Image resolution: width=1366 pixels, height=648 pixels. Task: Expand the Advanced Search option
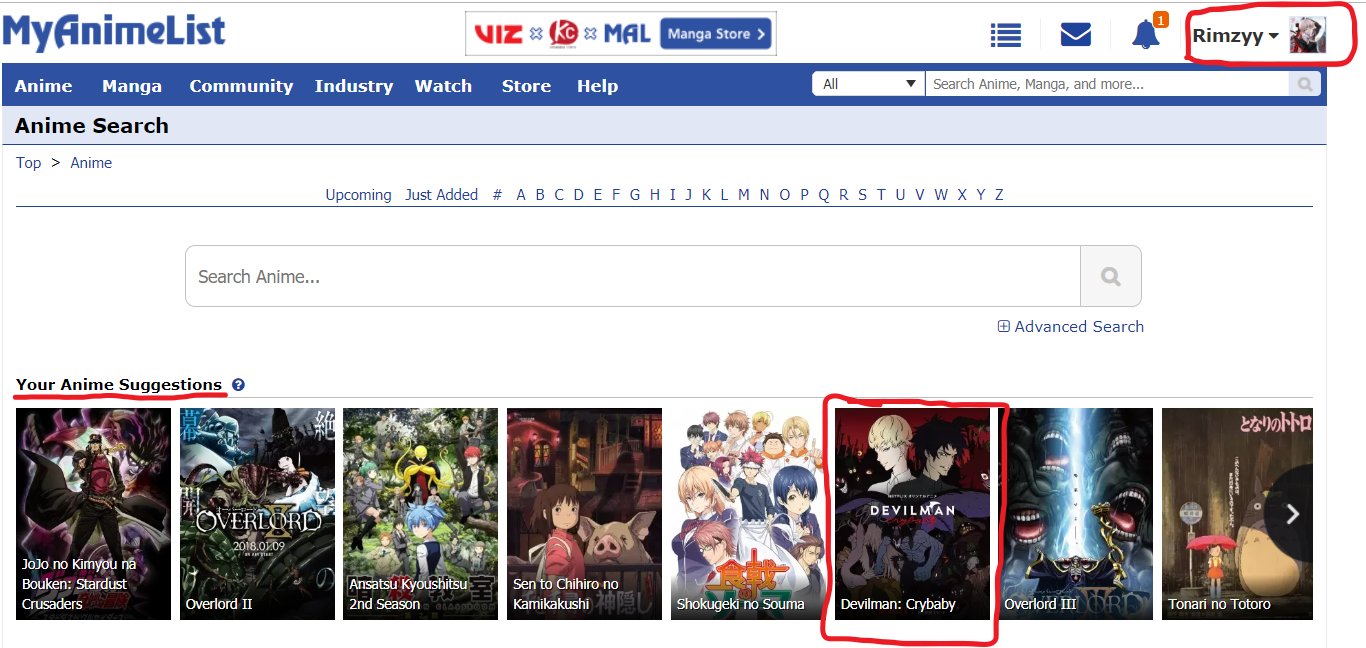1070,327
